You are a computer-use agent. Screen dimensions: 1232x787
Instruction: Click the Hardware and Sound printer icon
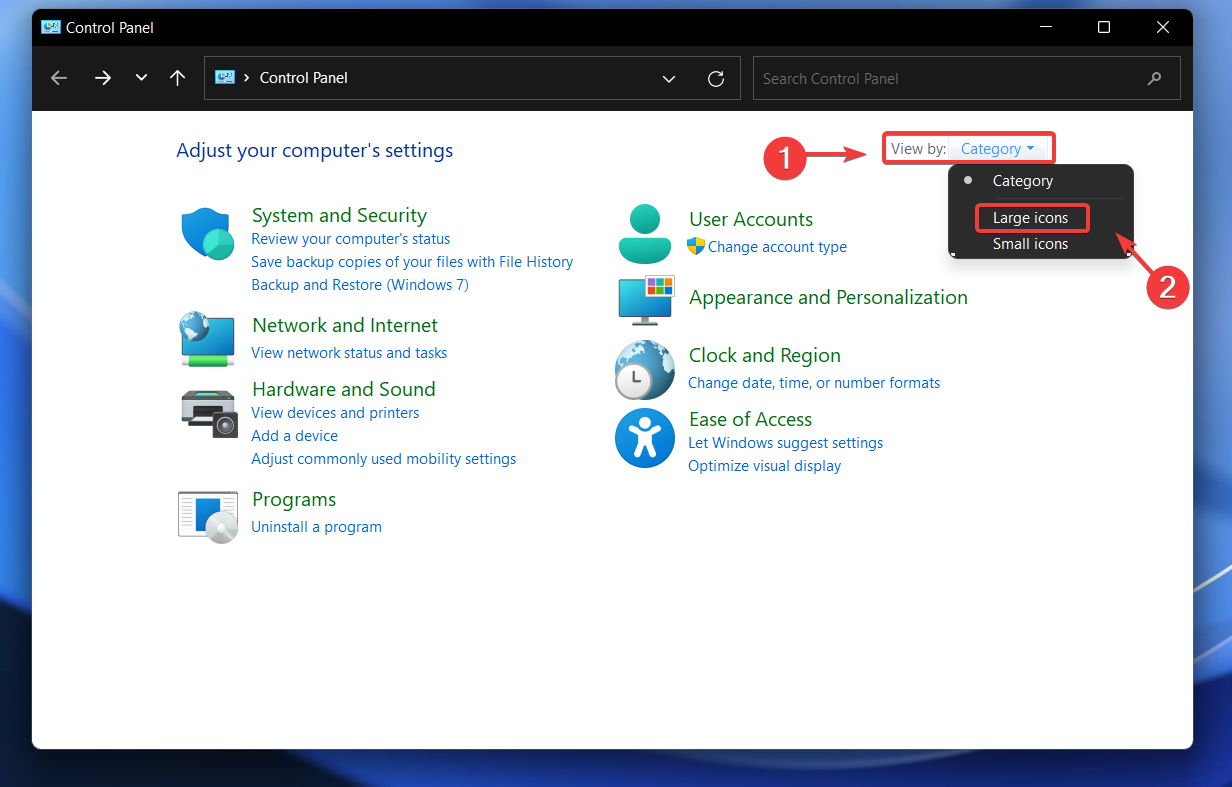pos(207,411)
